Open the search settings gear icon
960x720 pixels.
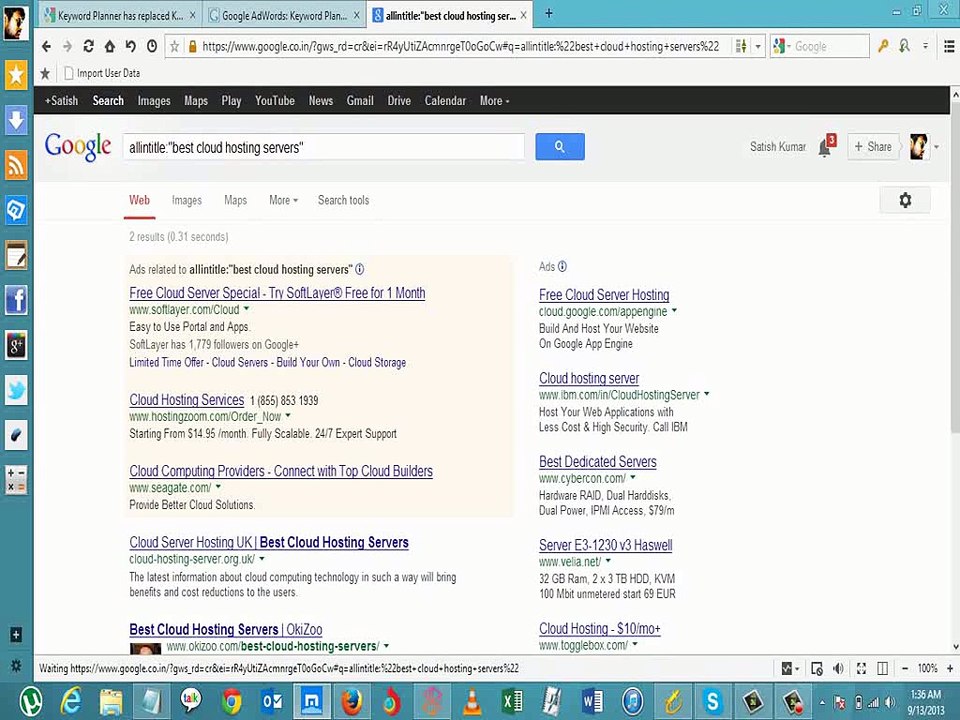coord(905,200)
